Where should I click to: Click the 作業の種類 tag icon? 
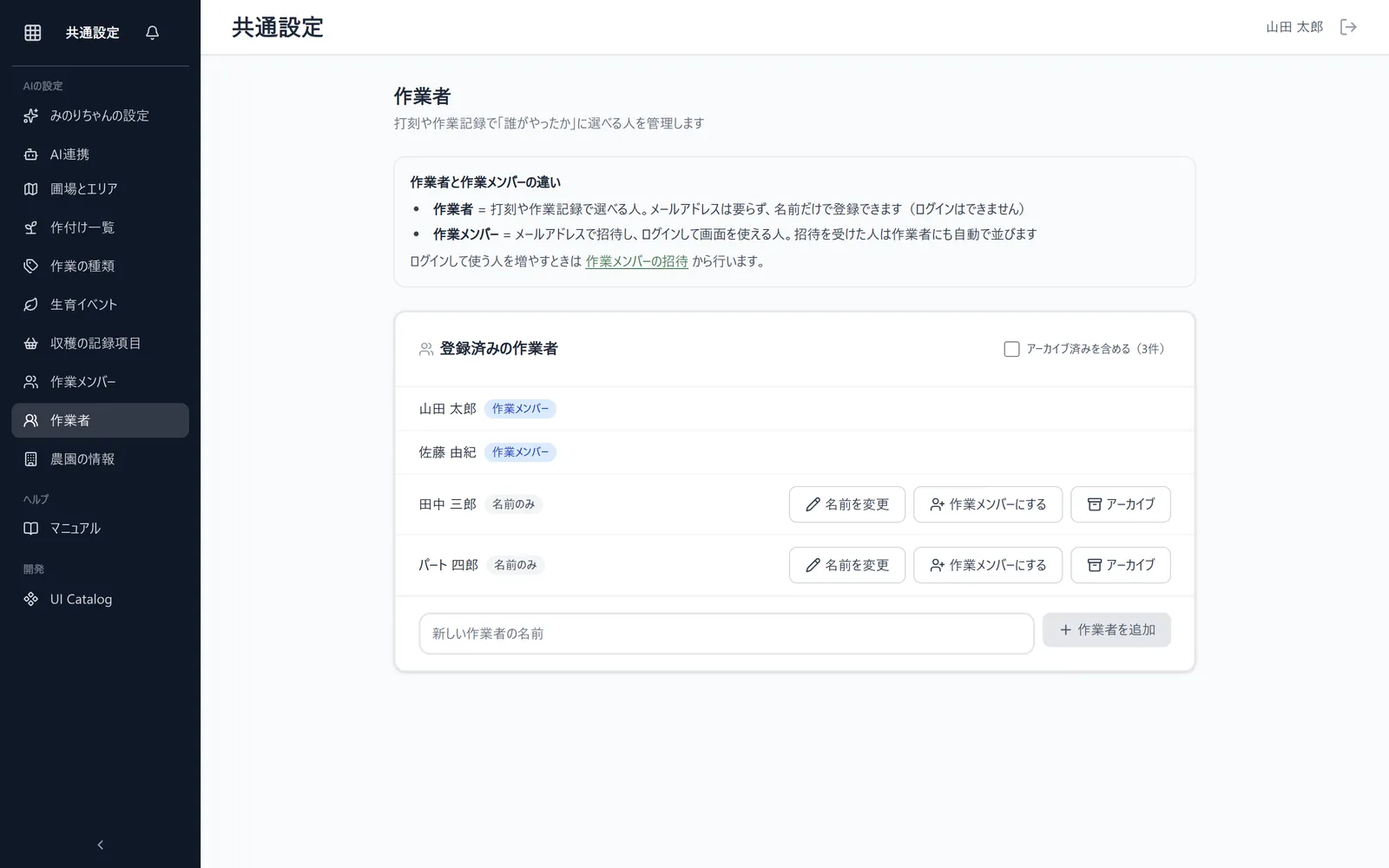point(31,266)
